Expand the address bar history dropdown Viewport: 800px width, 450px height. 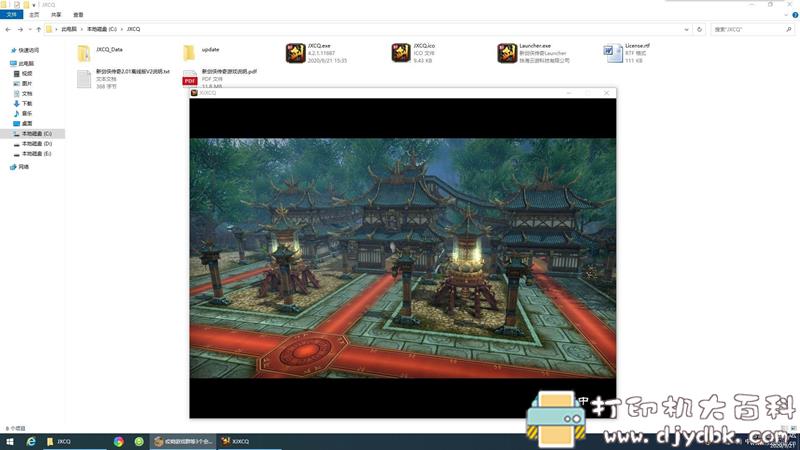(x=686, y=30)
